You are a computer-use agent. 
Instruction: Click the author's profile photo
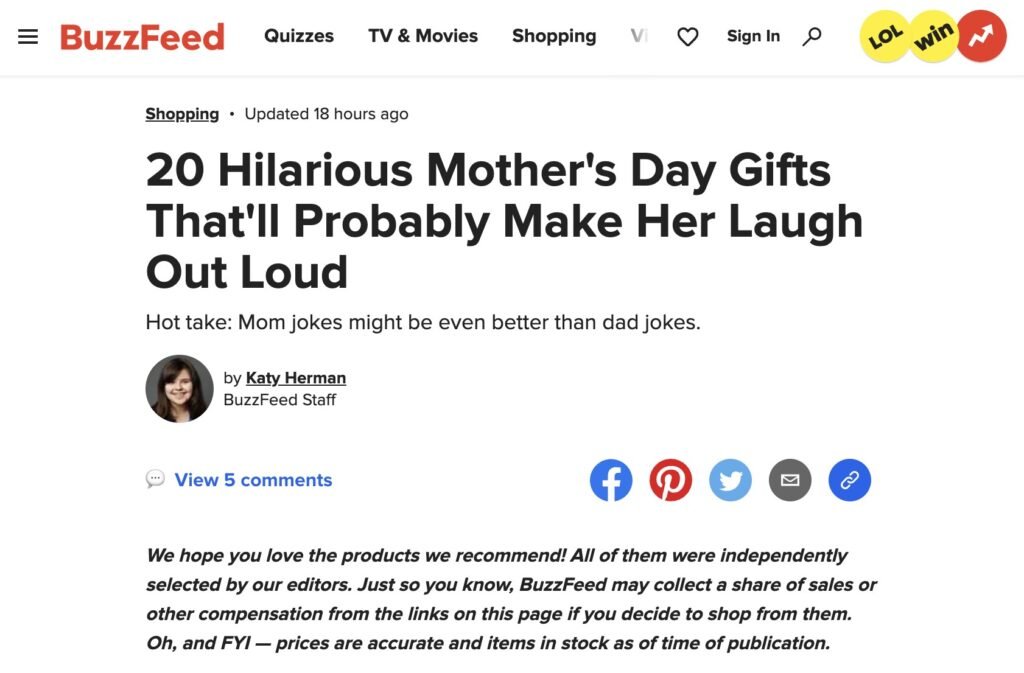[x=179, y=388]
